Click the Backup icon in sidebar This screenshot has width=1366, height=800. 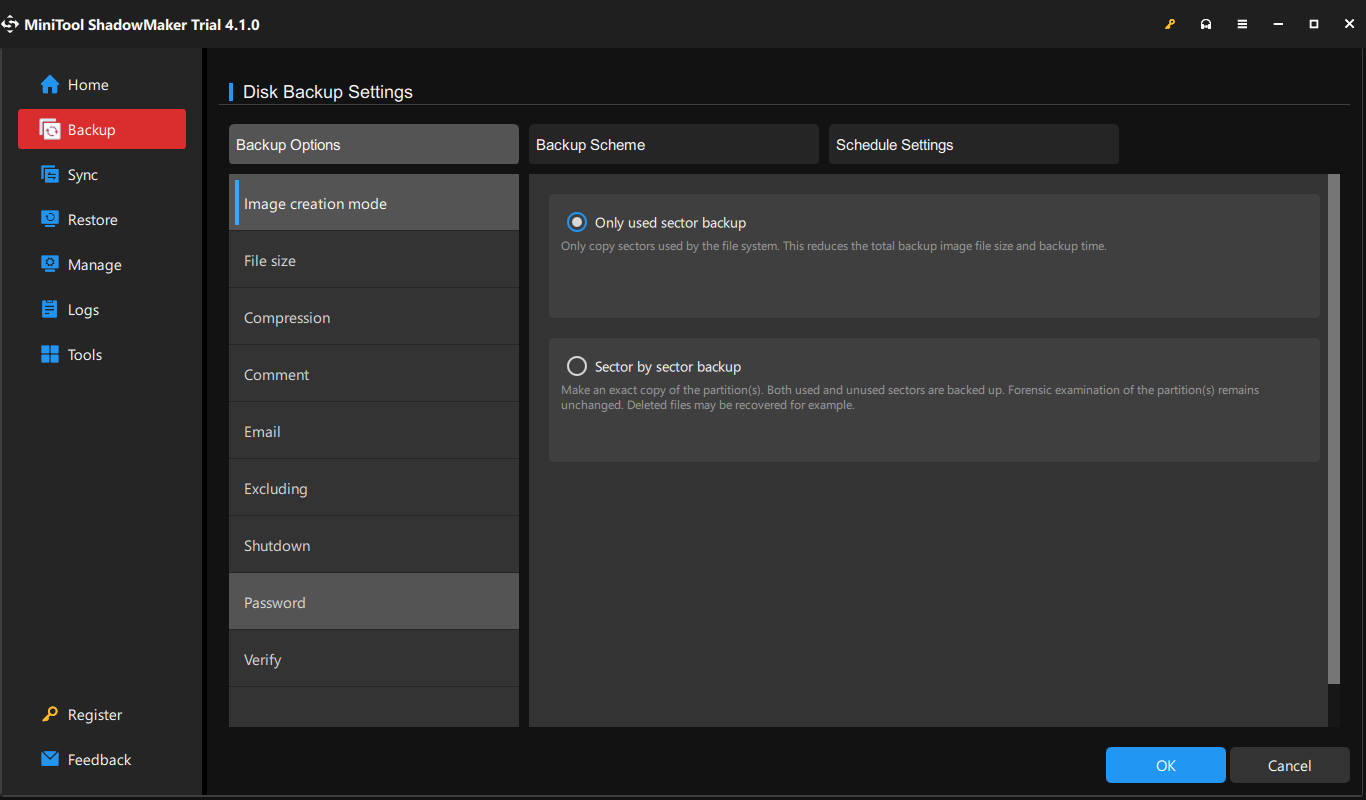[50, 130]
